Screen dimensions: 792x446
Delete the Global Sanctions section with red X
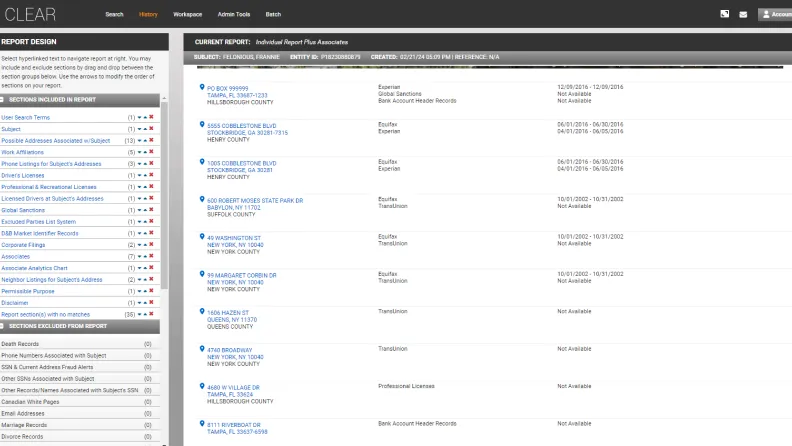[x=151, y=210]
